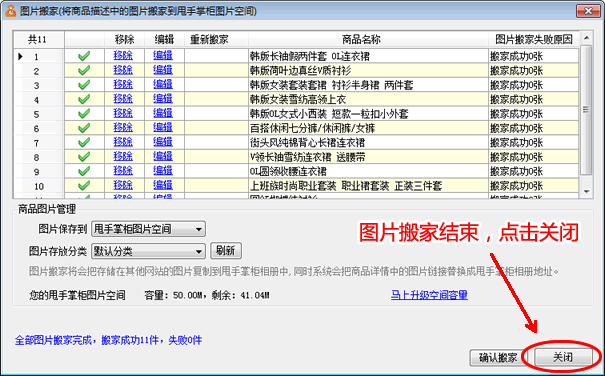The image size is (605, 376).
Task: Click the green checkmark in row 1
Action: coord(84,56)
